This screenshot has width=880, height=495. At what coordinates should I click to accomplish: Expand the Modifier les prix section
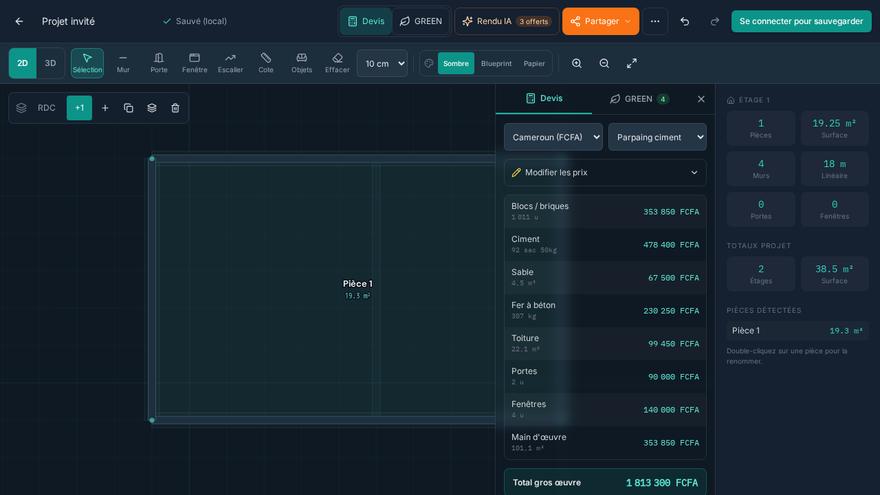click(605, 172)
